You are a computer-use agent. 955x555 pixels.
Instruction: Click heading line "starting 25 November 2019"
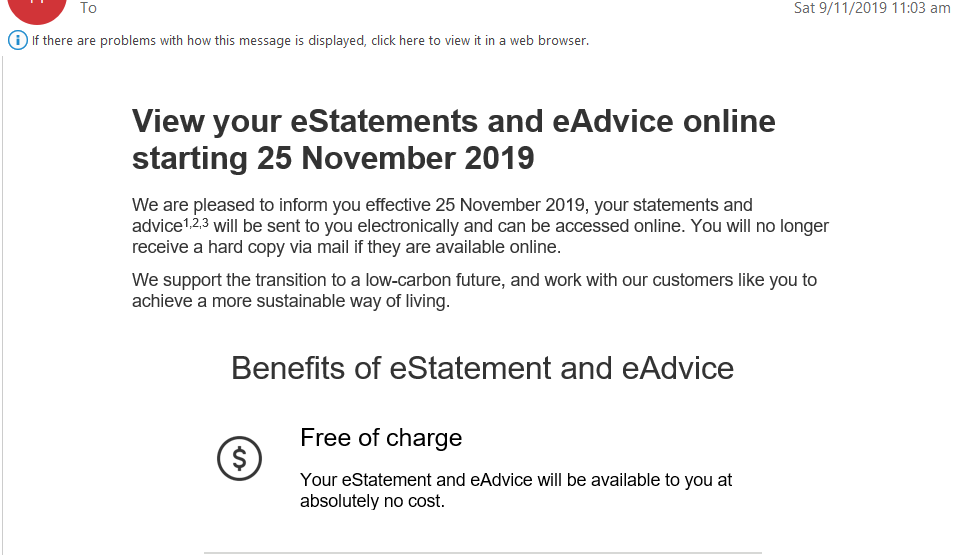[x=333, y=158]
